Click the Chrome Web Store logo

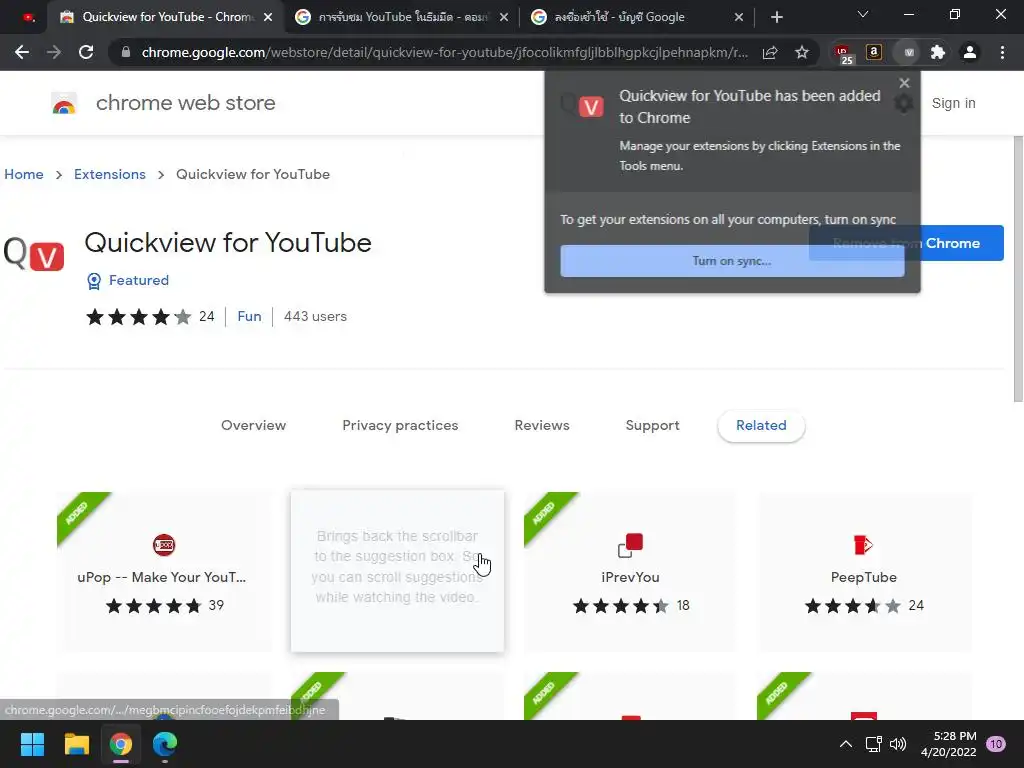64,103
